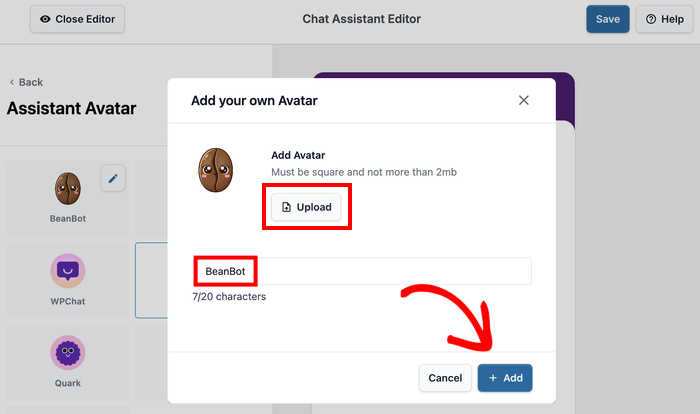Save the chat assistant changes
The image size is (700, 414).
tap(607, 19)
